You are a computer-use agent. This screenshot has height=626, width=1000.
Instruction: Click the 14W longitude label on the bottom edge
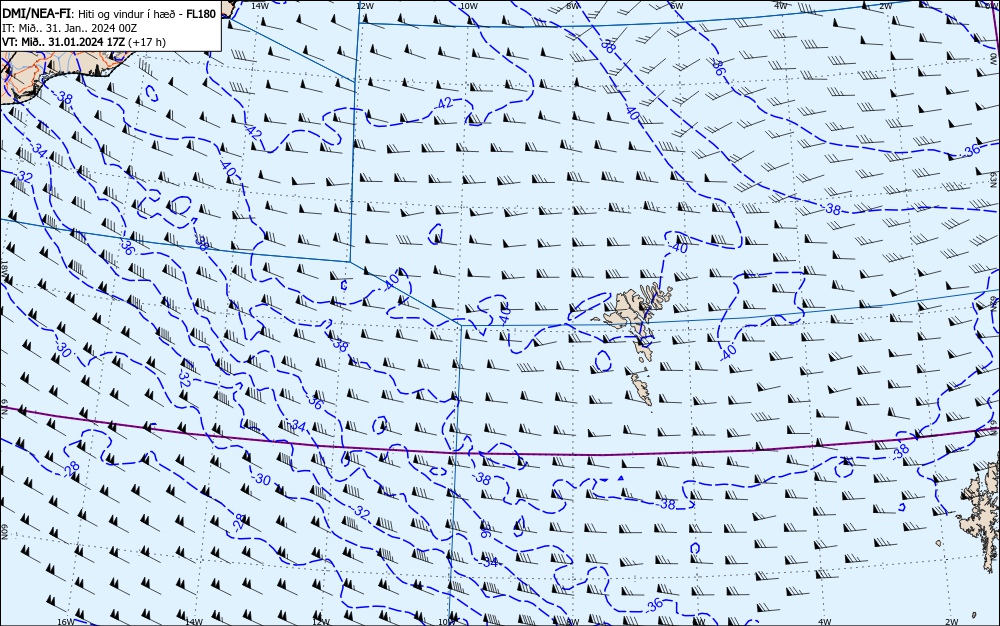click(193, 622)
